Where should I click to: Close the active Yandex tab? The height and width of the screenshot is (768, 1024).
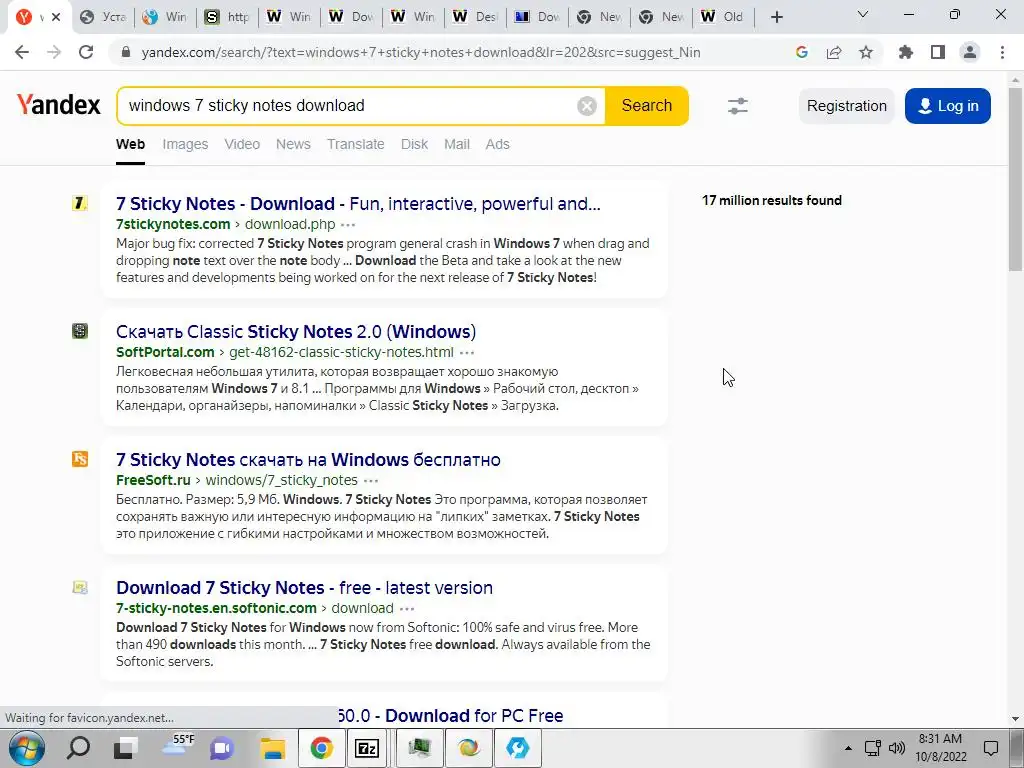click(x=56, y=17)
